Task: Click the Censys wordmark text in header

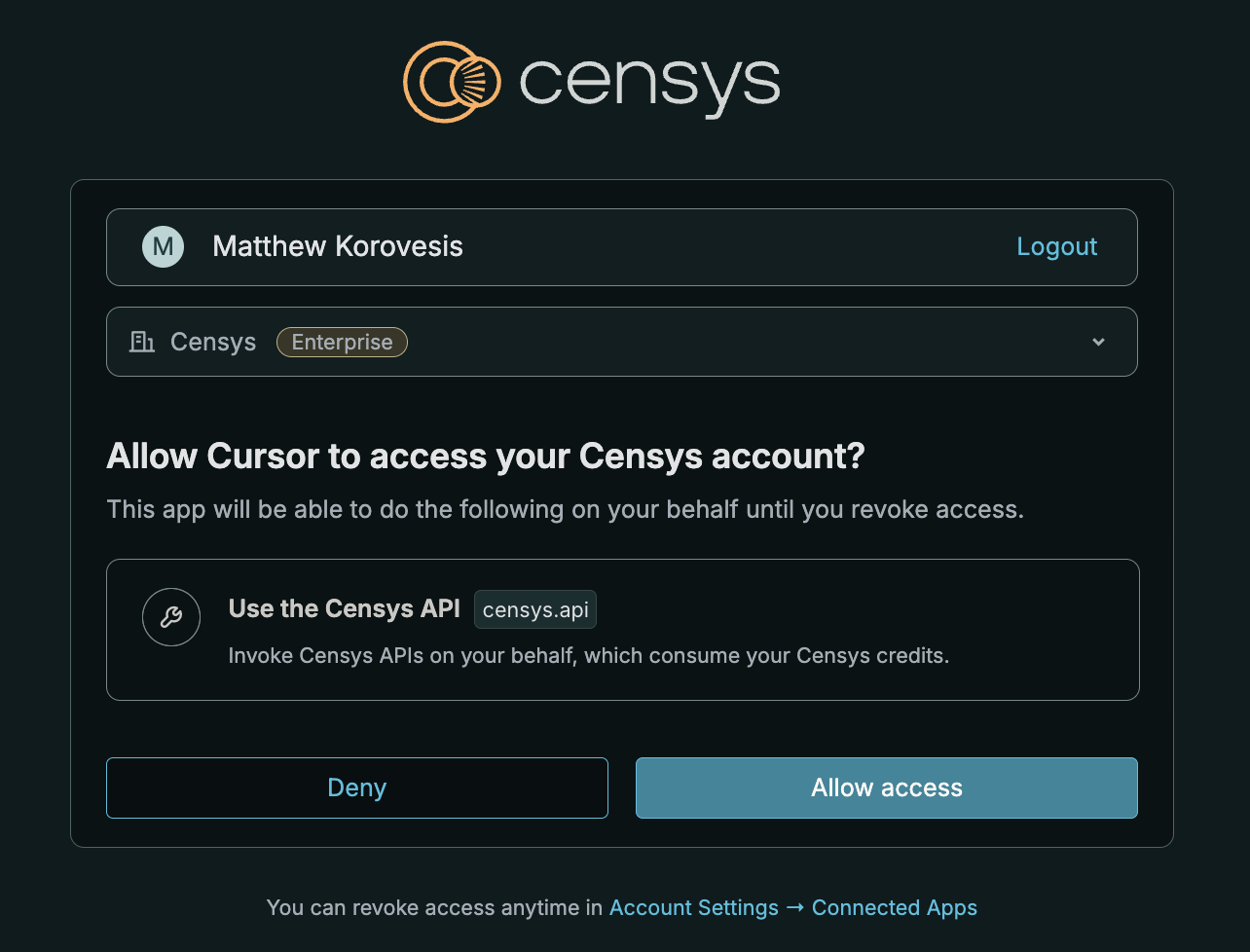Action: (x=650, y=86)
